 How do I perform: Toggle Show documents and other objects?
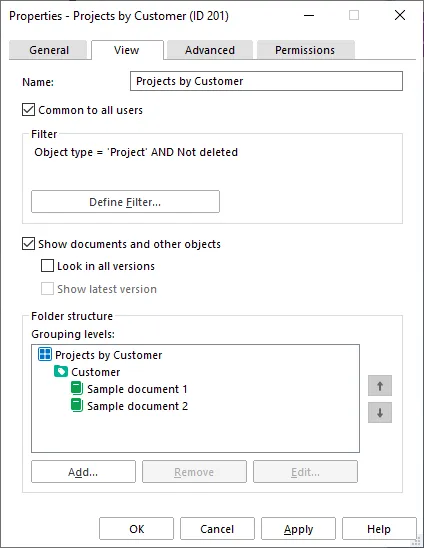tap(28, 244)
